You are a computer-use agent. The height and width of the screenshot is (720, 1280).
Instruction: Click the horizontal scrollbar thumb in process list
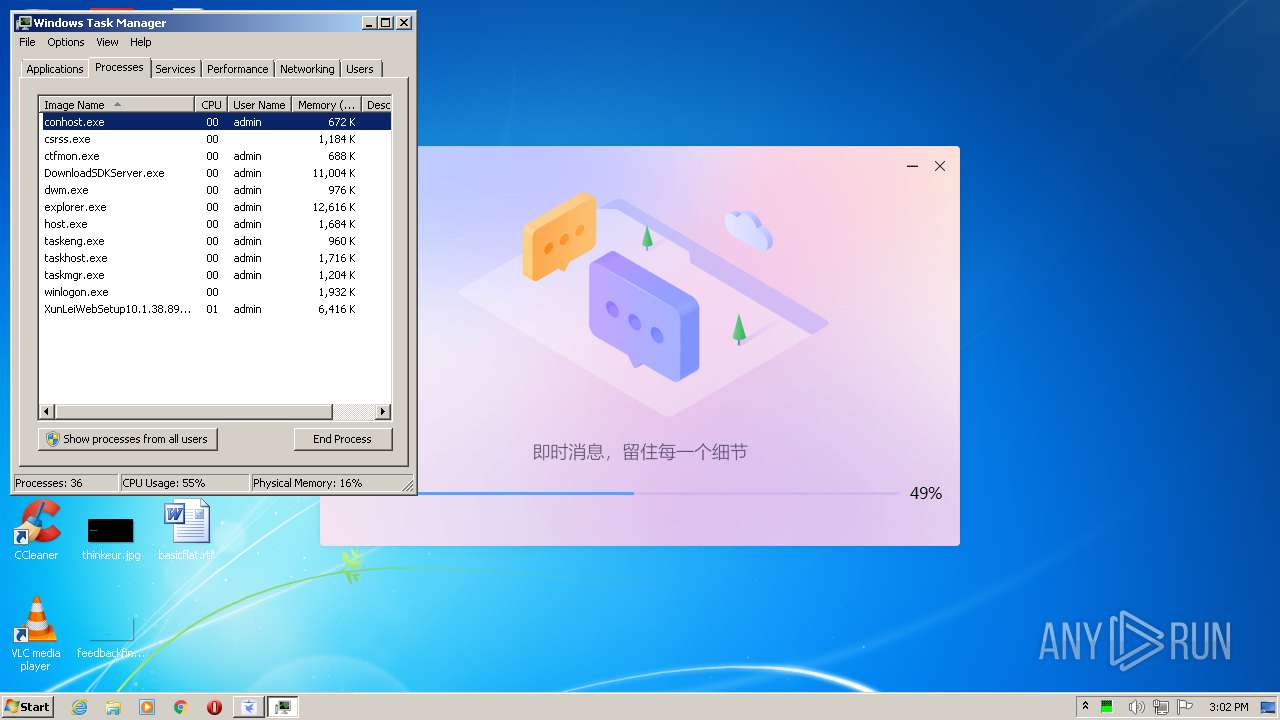click(x=193, y=412)
